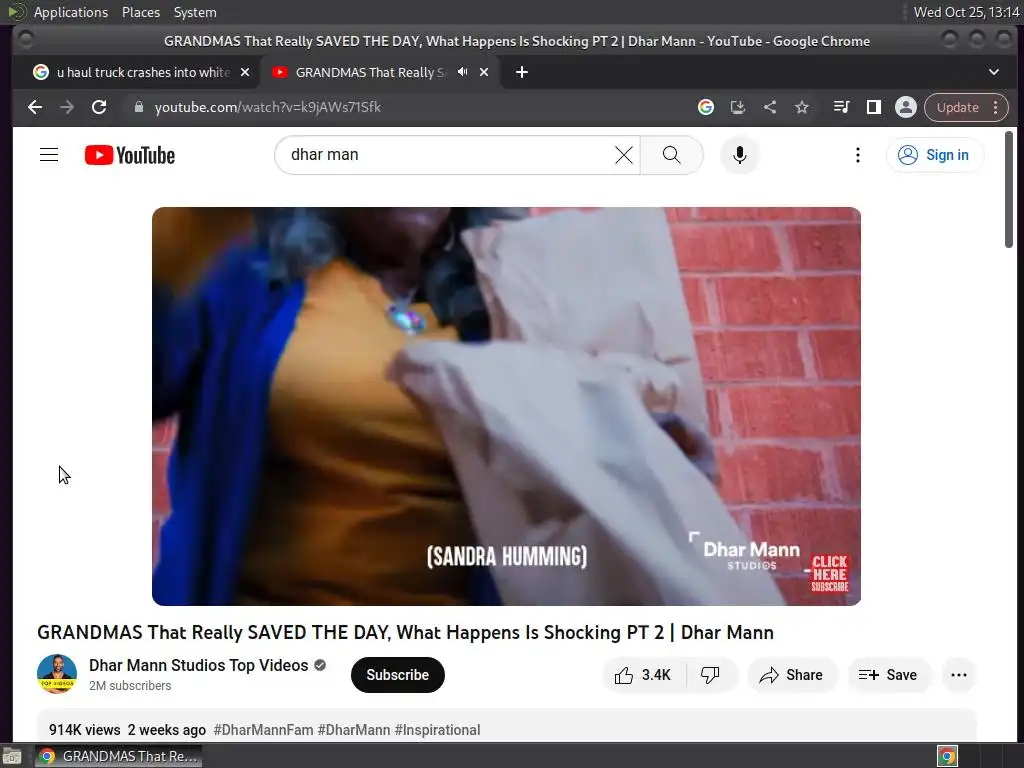Viewport: 1024px width, 768px height.
Task: Click the Chrome icon in bottom tray
Action: coord(947,756)
